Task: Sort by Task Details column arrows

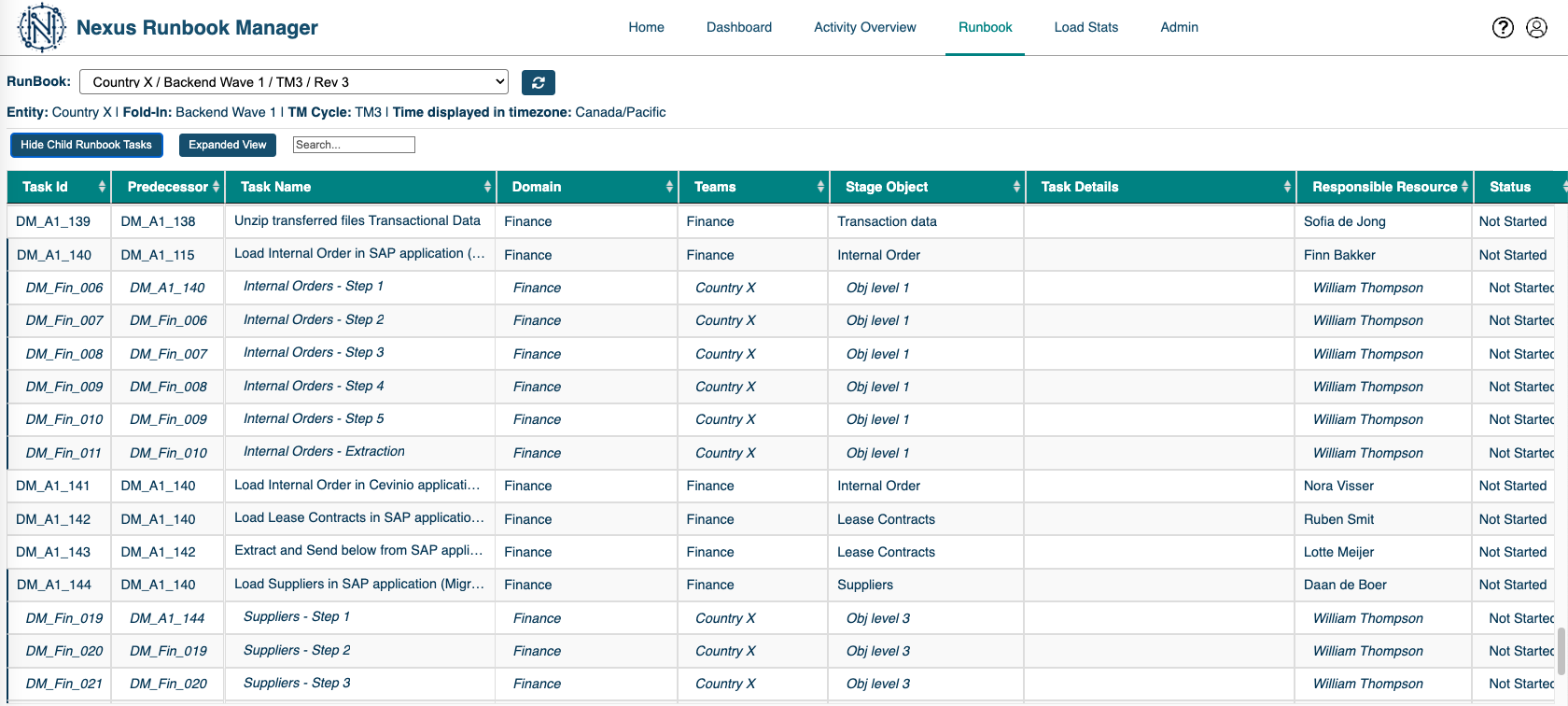Action: tap(1287, 187)
